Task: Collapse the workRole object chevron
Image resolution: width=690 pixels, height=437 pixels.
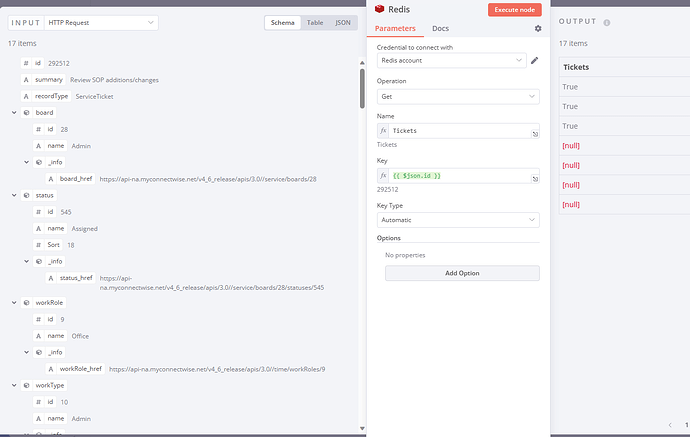Action: tap(14, 303)
